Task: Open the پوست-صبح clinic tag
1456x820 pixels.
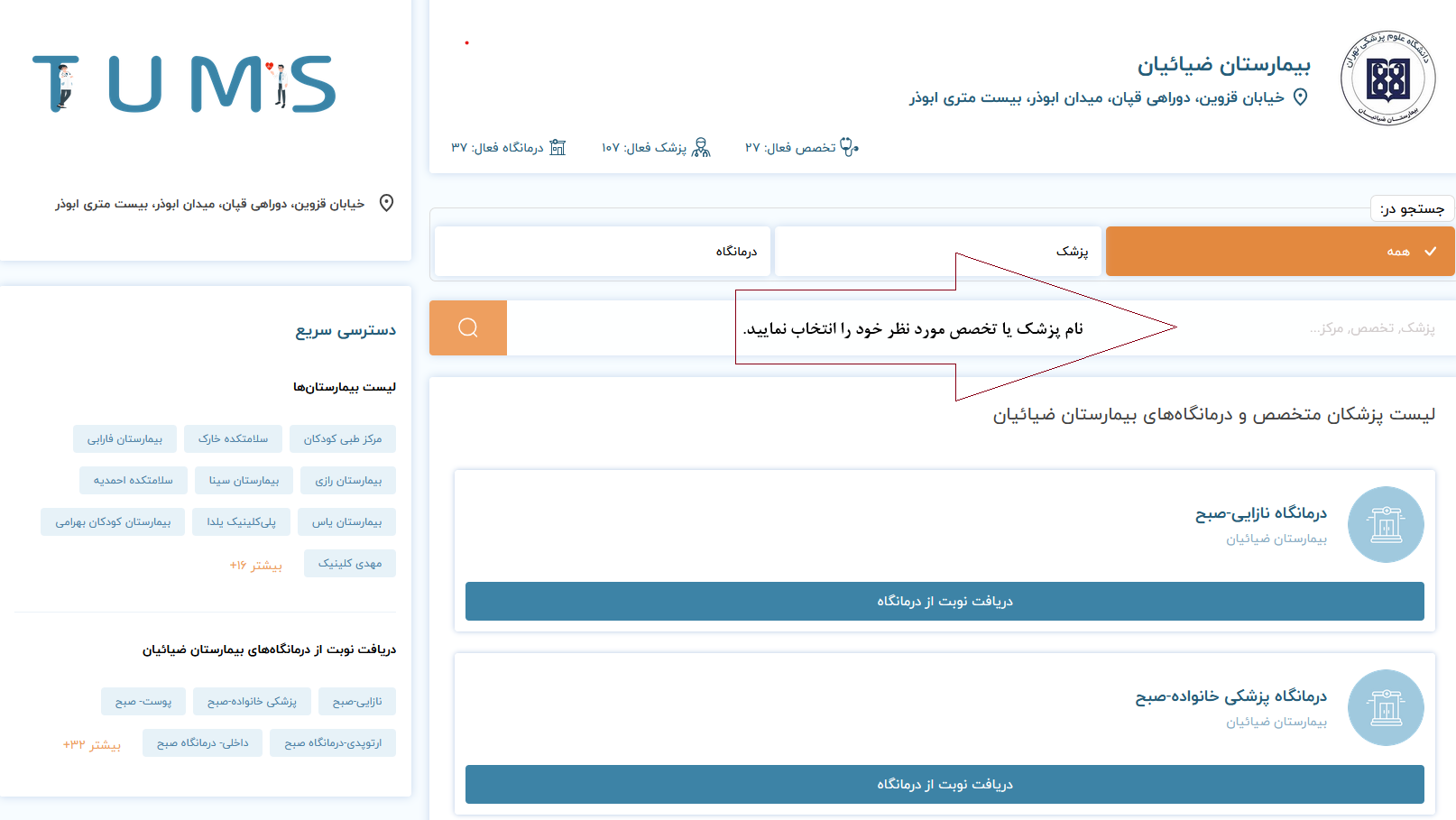Action: click(143, 702)
